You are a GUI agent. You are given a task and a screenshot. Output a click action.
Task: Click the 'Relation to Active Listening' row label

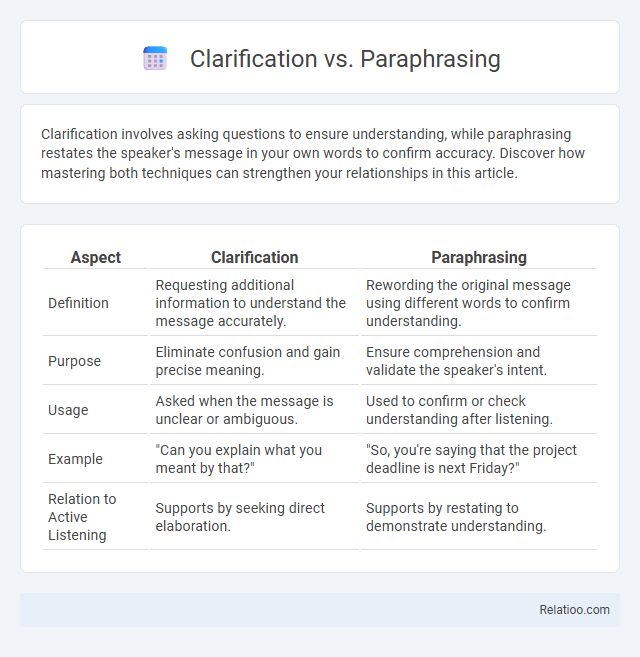[82, 517]
